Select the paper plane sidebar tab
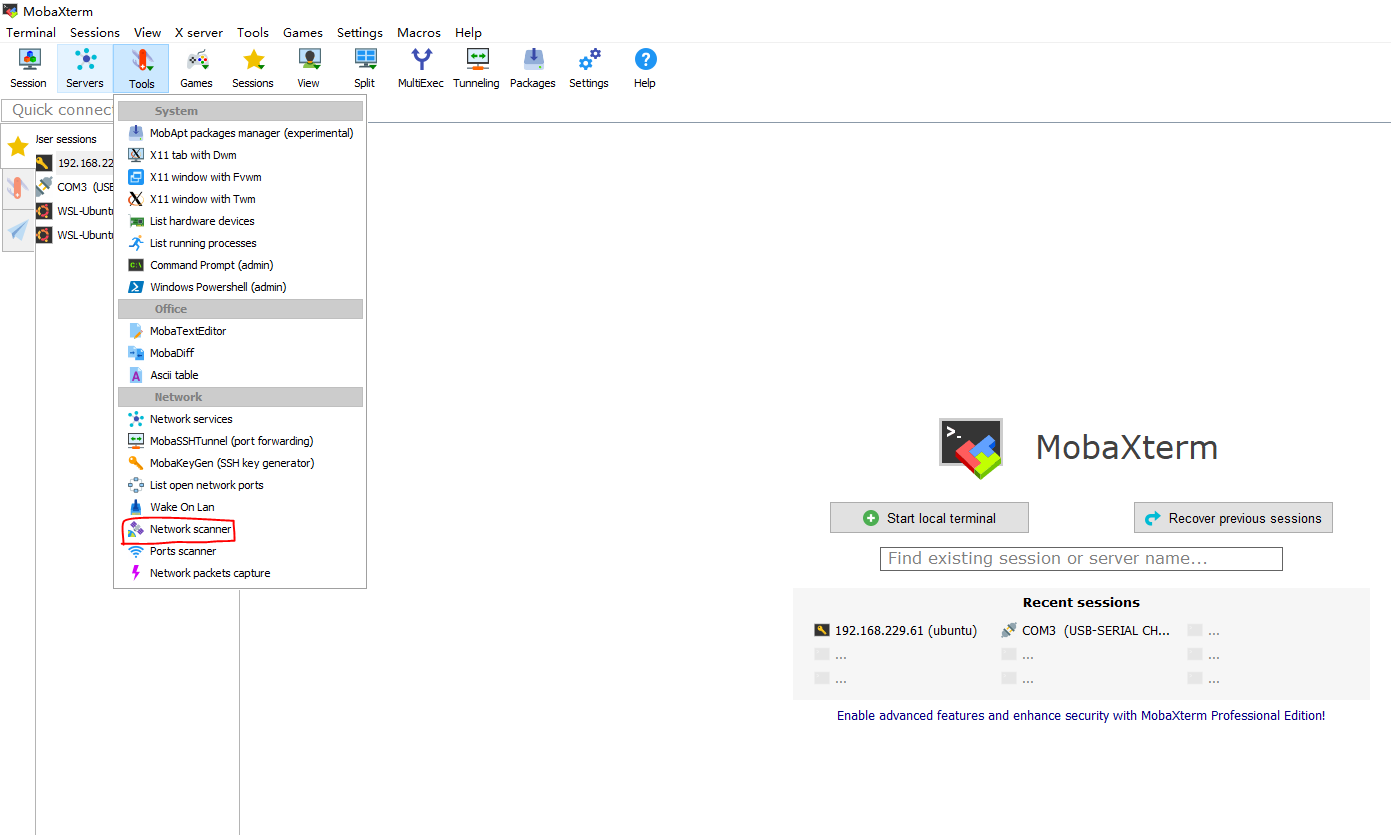Viewport: 1391px width, 835px height. [18, 230]
